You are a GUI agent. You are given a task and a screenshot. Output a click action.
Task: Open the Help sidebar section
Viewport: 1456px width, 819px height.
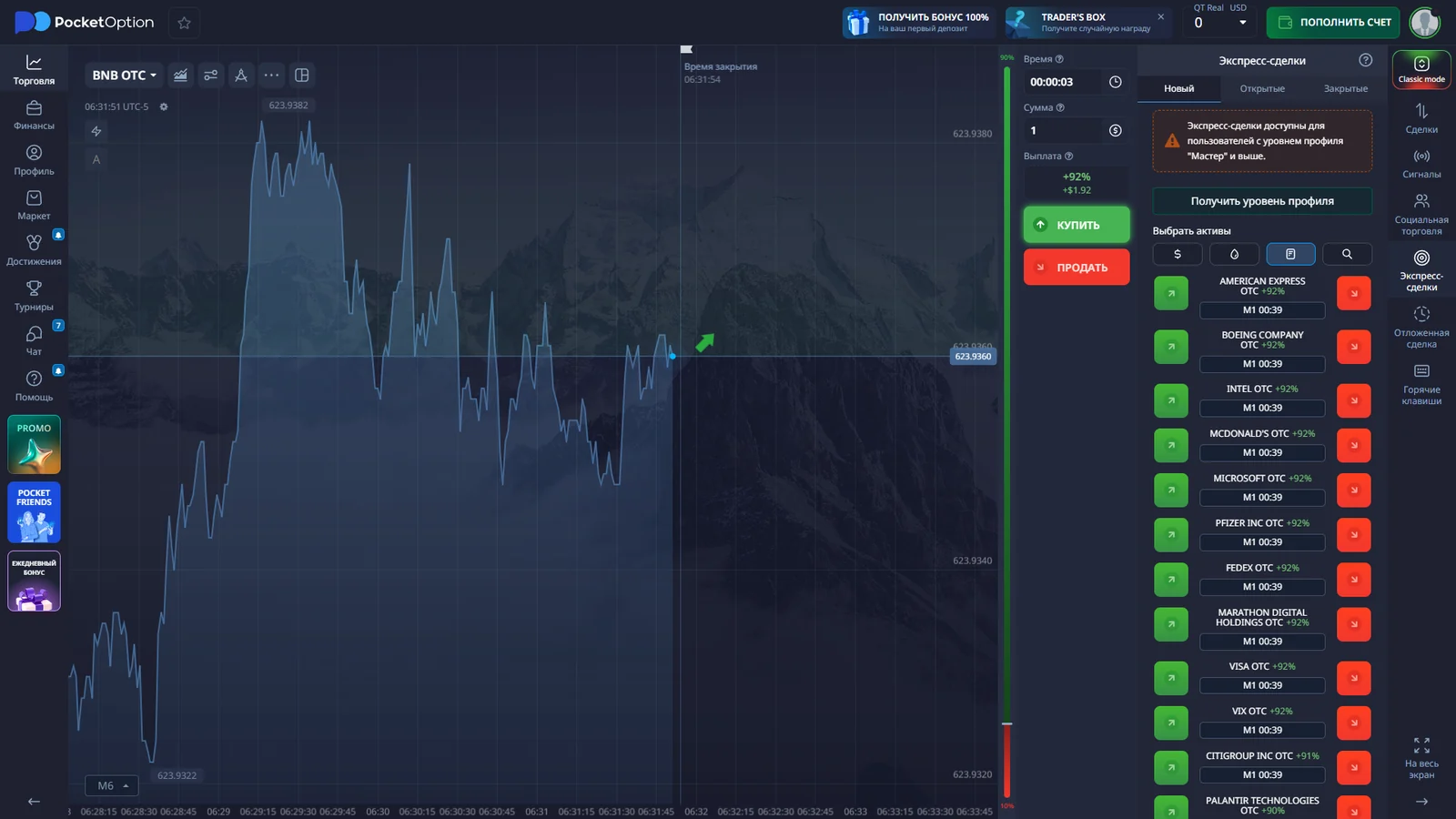[x=34, y=386]
